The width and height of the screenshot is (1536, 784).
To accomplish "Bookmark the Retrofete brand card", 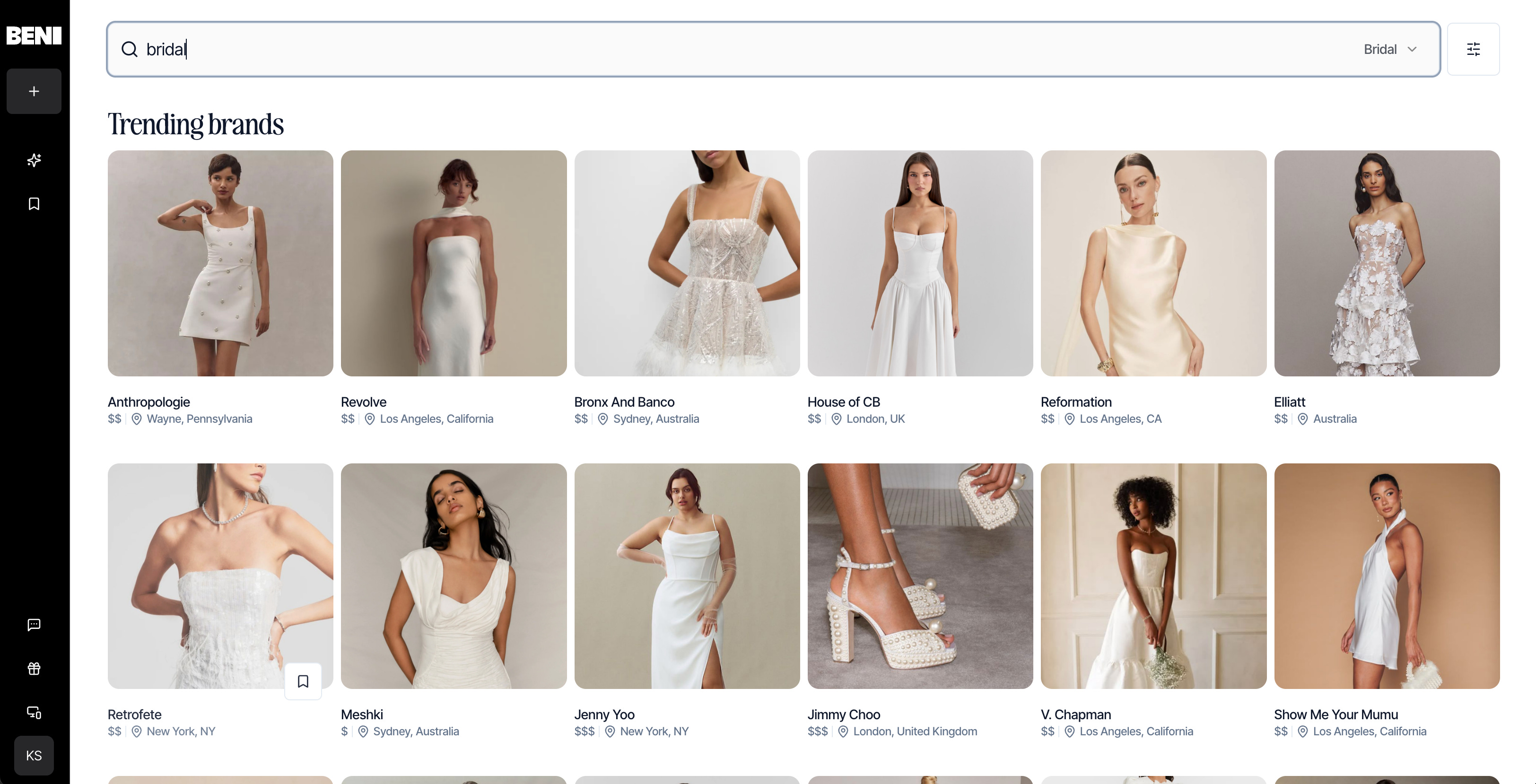I will pyautogui.click(x=303, y=681).
